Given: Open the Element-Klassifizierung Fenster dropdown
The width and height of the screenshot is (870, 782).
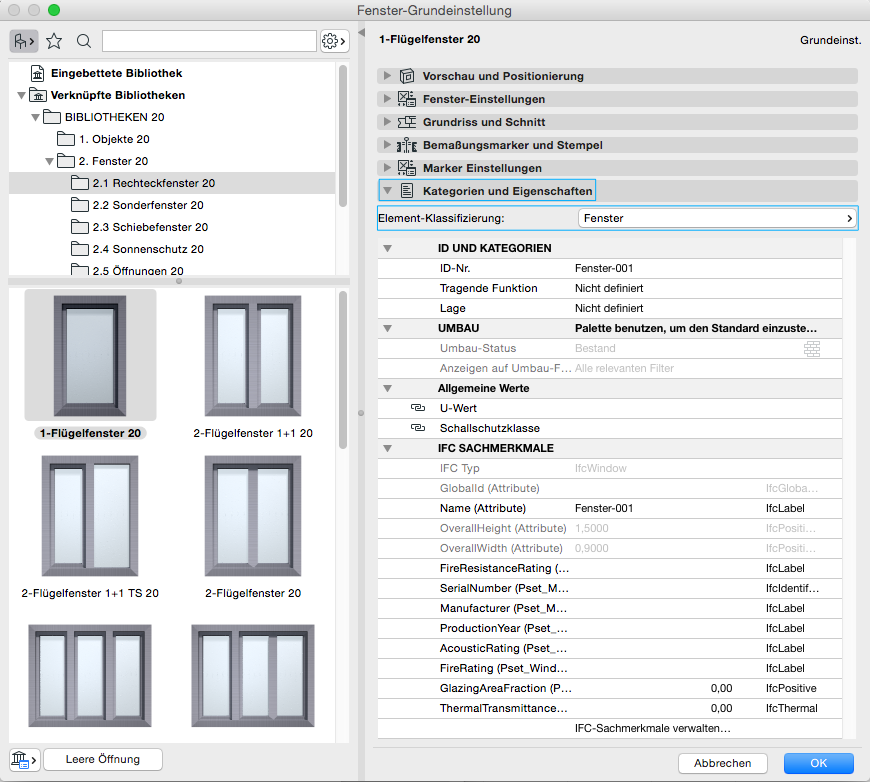Looking at the screenshot, I should [x=717, y=217].
